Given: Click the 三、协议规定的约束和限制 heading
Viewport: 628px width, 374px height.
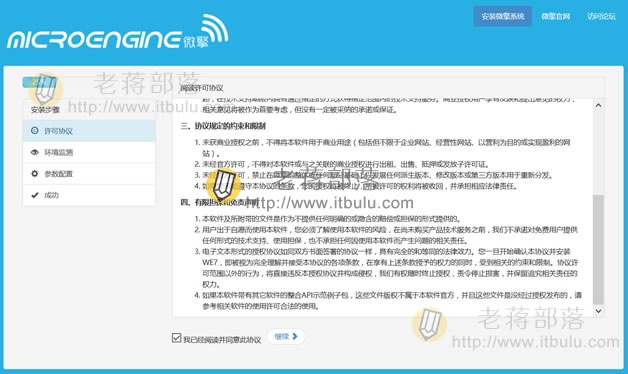Looking at the screenshot, I should pos(223,126).
